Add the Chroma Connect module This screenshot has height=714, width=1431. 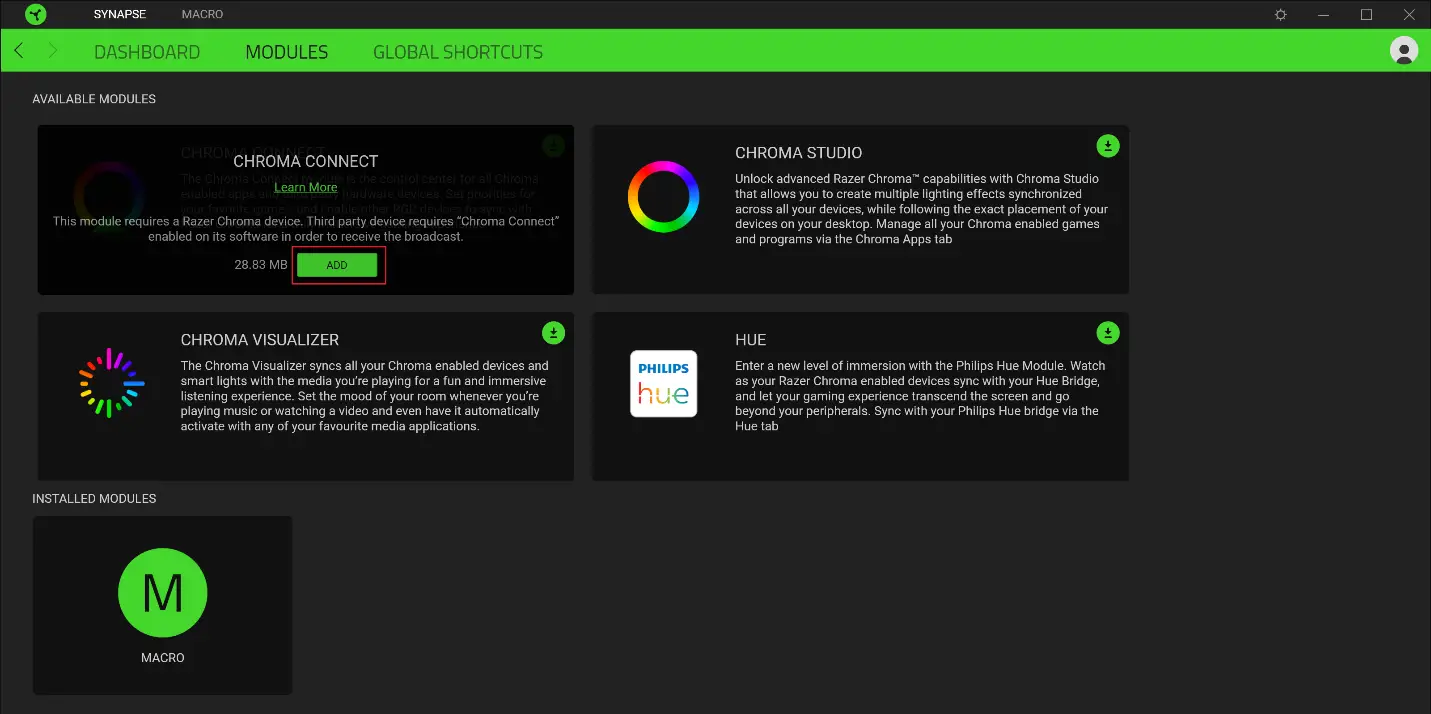337,265
